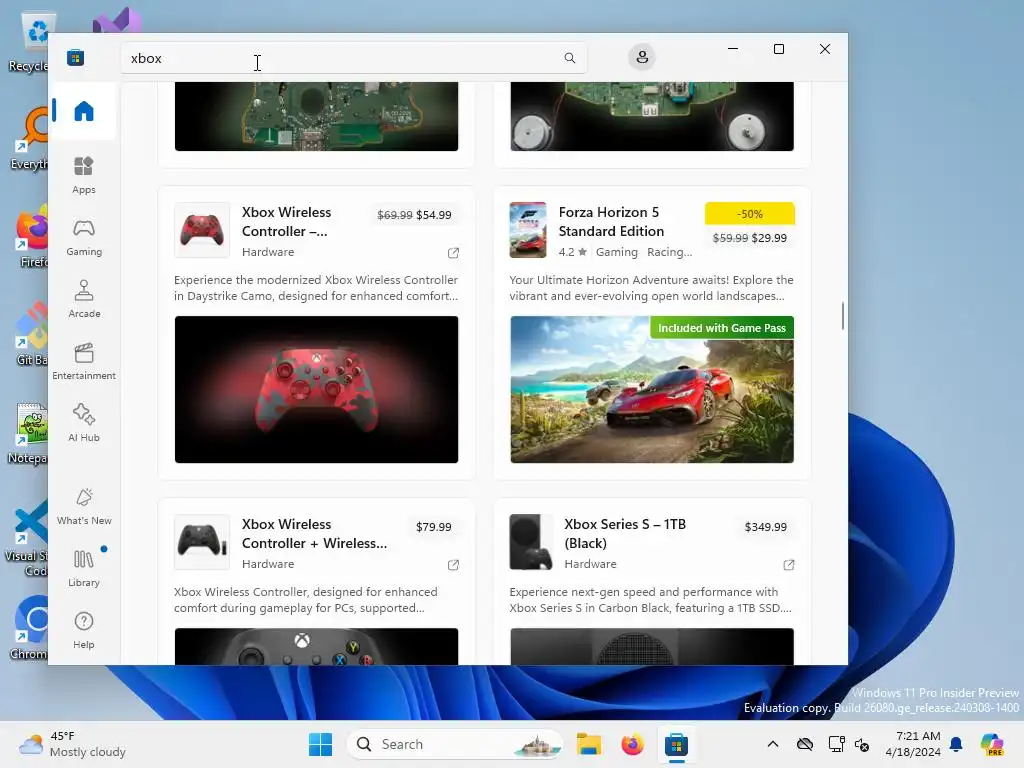Screen dimensions: 1024x768
Task: Click the Camo controller description text
Action: [316, 288]
